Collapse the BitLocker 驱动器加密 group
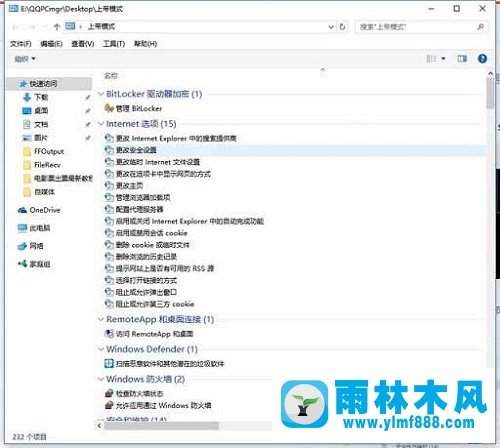This screenshot has width=500, height=448. point(101,94)
